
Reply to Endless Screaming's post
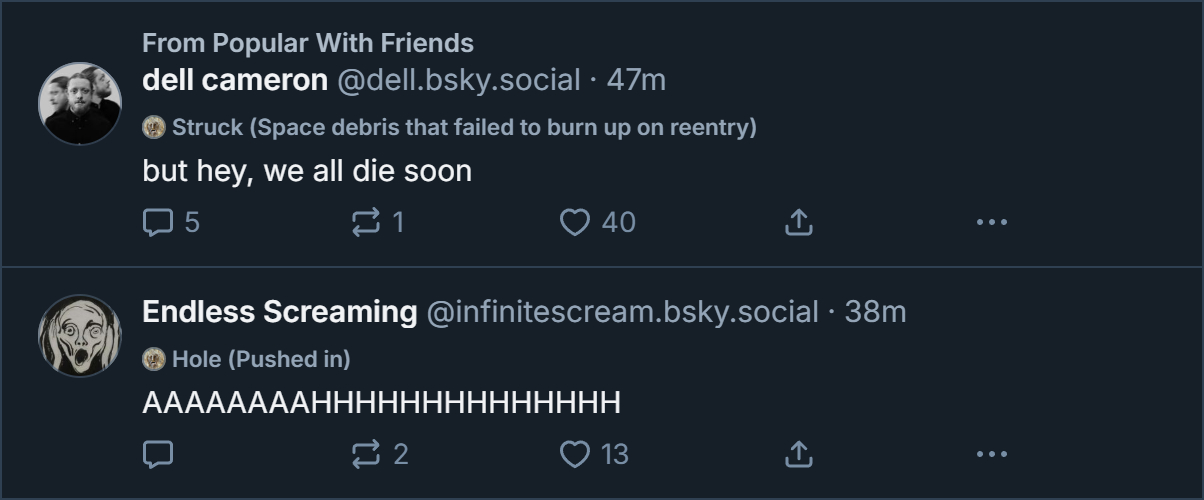pos(159,455)
